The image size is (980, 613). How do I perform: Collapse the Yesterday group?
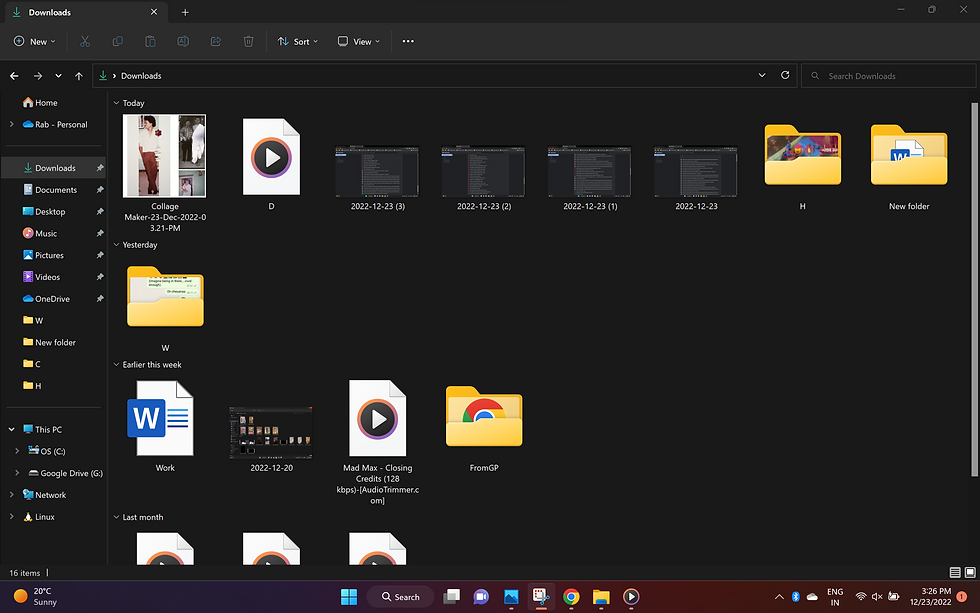tap(116, 245)
